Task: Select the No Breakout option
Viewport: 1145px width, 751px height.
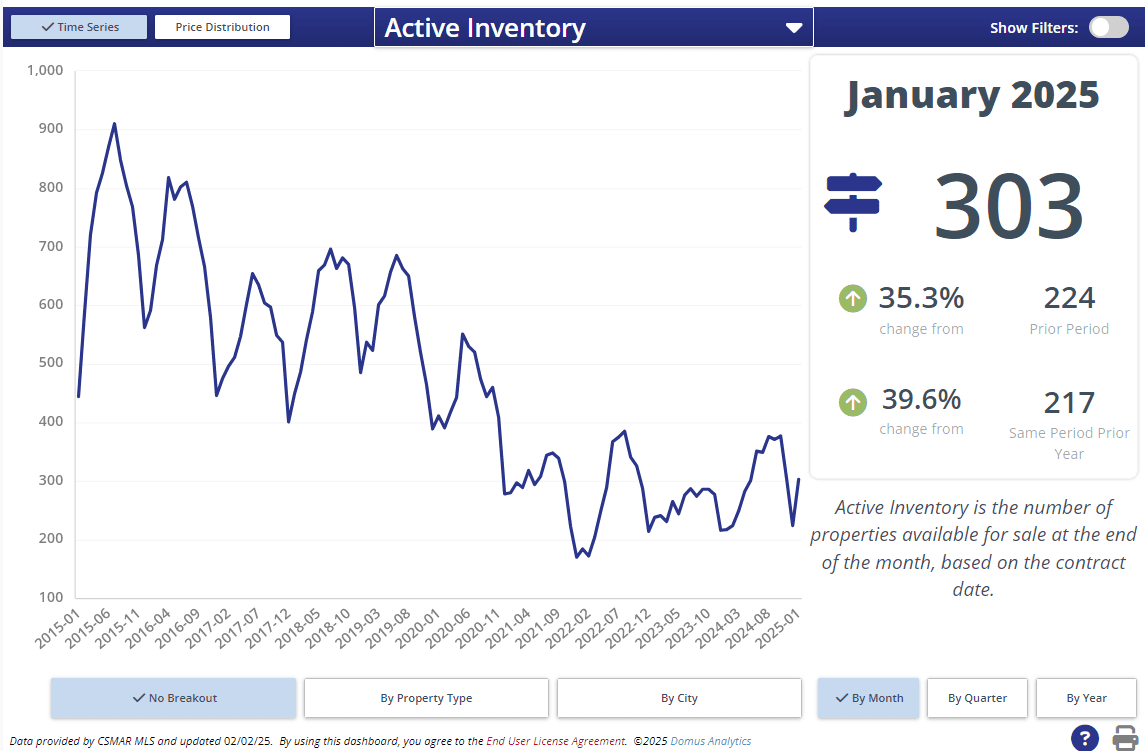Action: 174,698
